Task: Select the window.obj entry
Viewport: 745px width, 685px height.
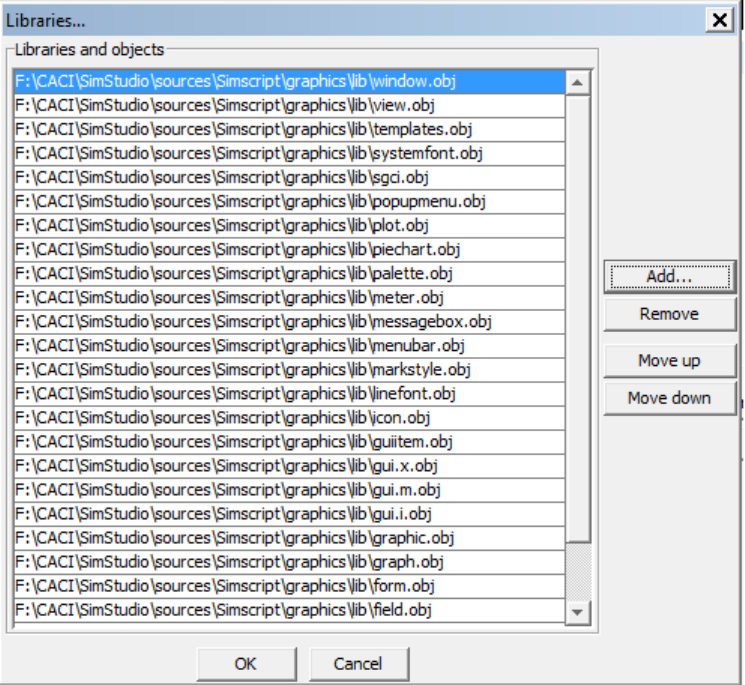Action: [x=289, y=82]
